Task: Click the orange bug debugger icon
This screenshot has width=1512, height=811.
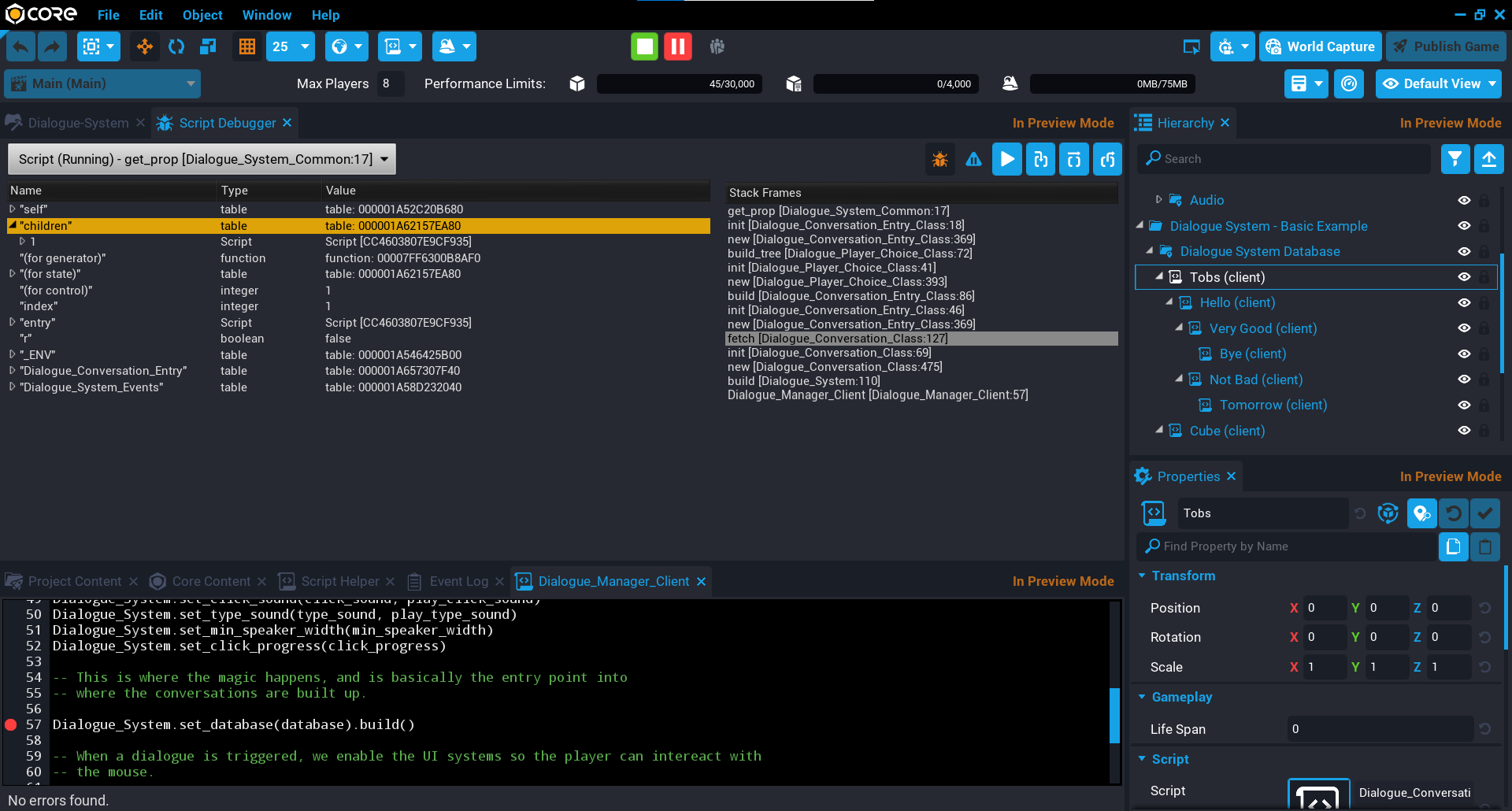Action: 939,160
